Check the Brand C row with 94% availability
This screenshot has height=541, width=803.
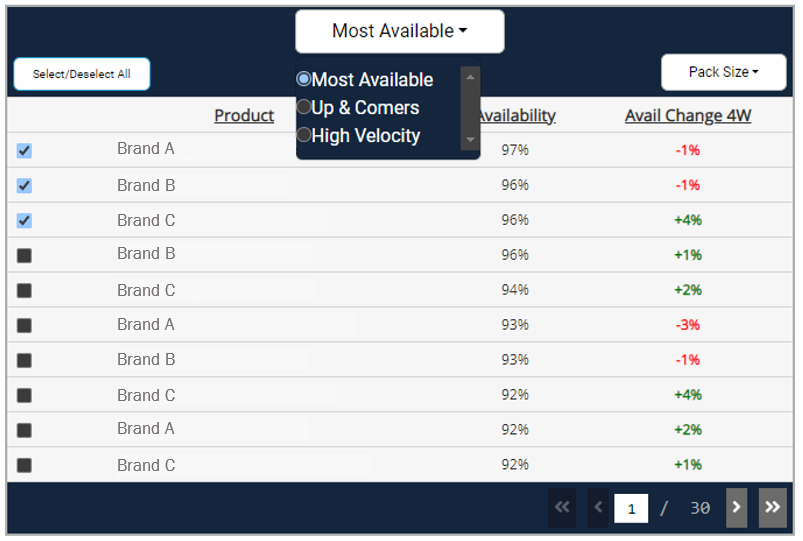coord(24,291)
